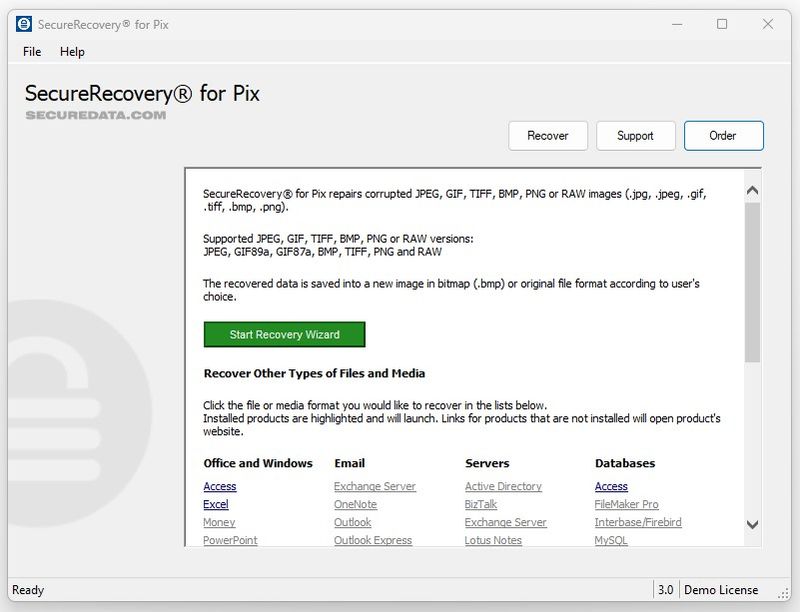Viewport: 800px width, 612px height.
Task: Open the Excel recovery link
Action: (216, 504)
